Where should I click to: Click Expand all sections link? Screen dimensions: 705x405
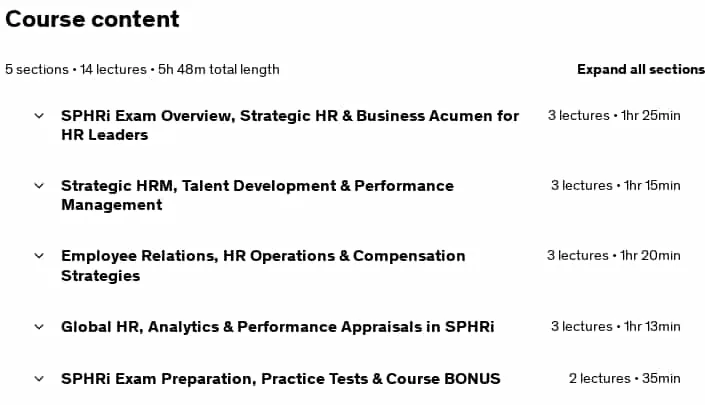pos(641,69)
